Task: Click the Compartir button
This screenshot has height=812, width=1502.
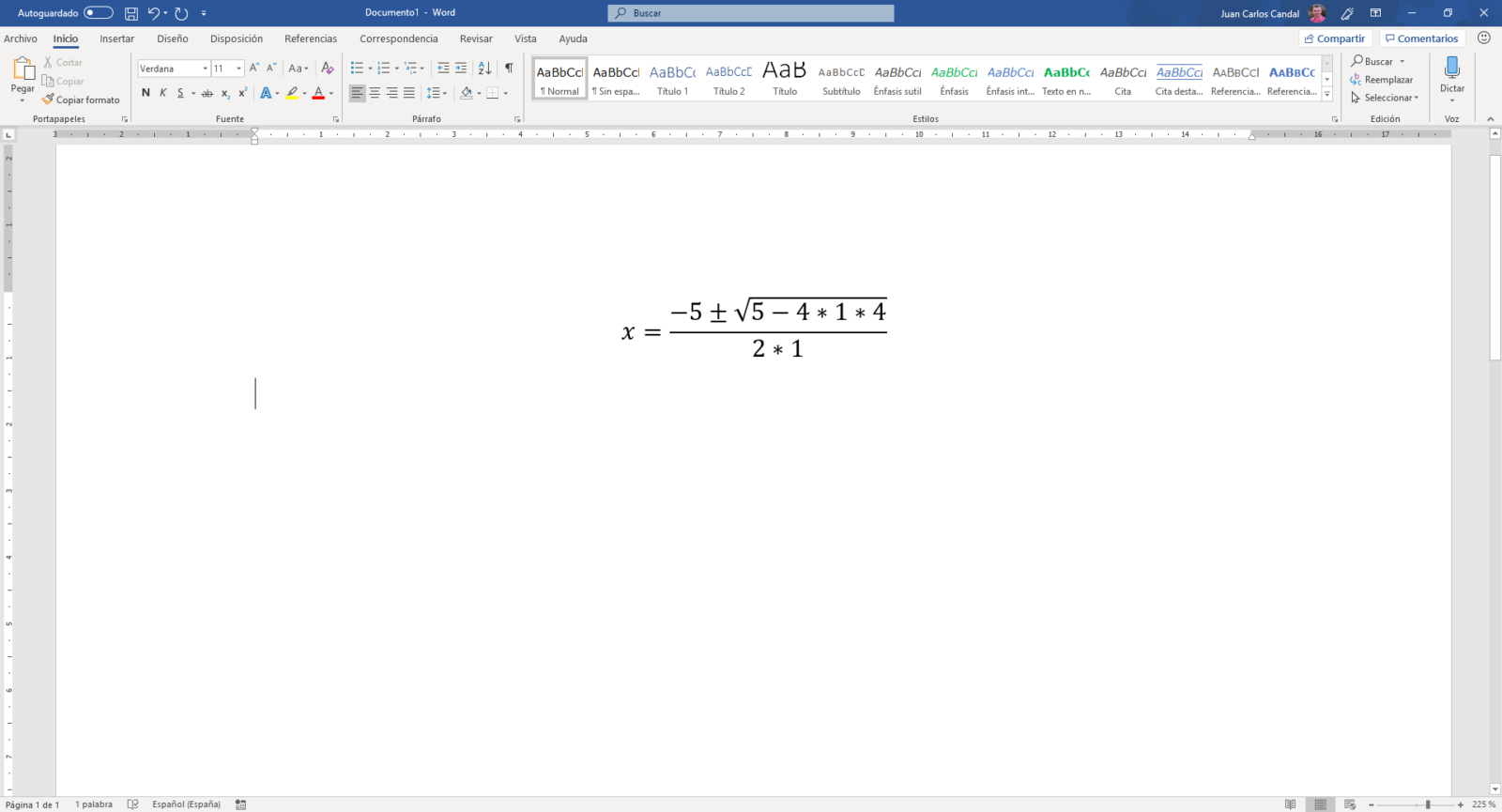Action: 1335,38
